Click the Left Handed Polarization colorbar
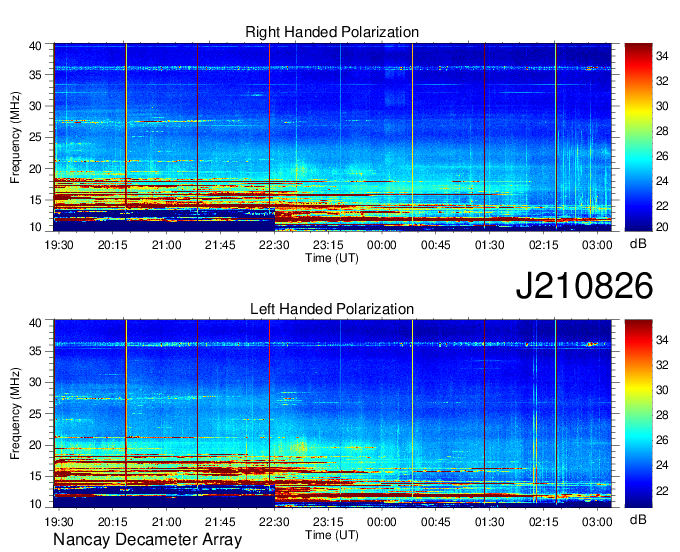680x552 pixels. [638, 413]
